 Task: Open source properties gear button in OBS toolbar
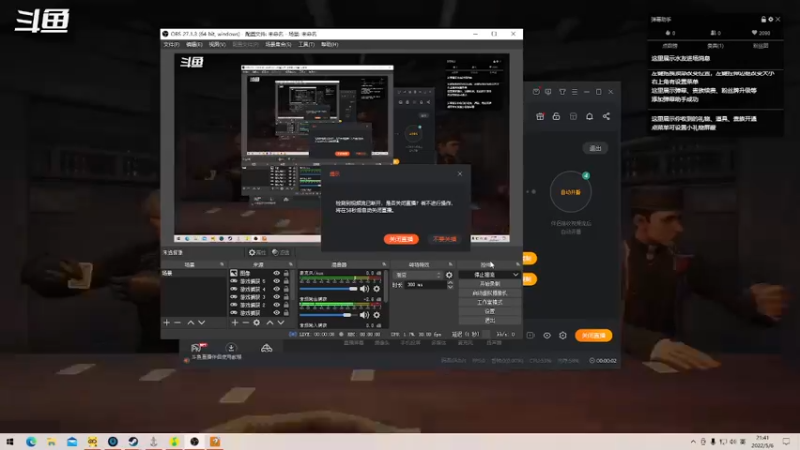tap(257, 253)
